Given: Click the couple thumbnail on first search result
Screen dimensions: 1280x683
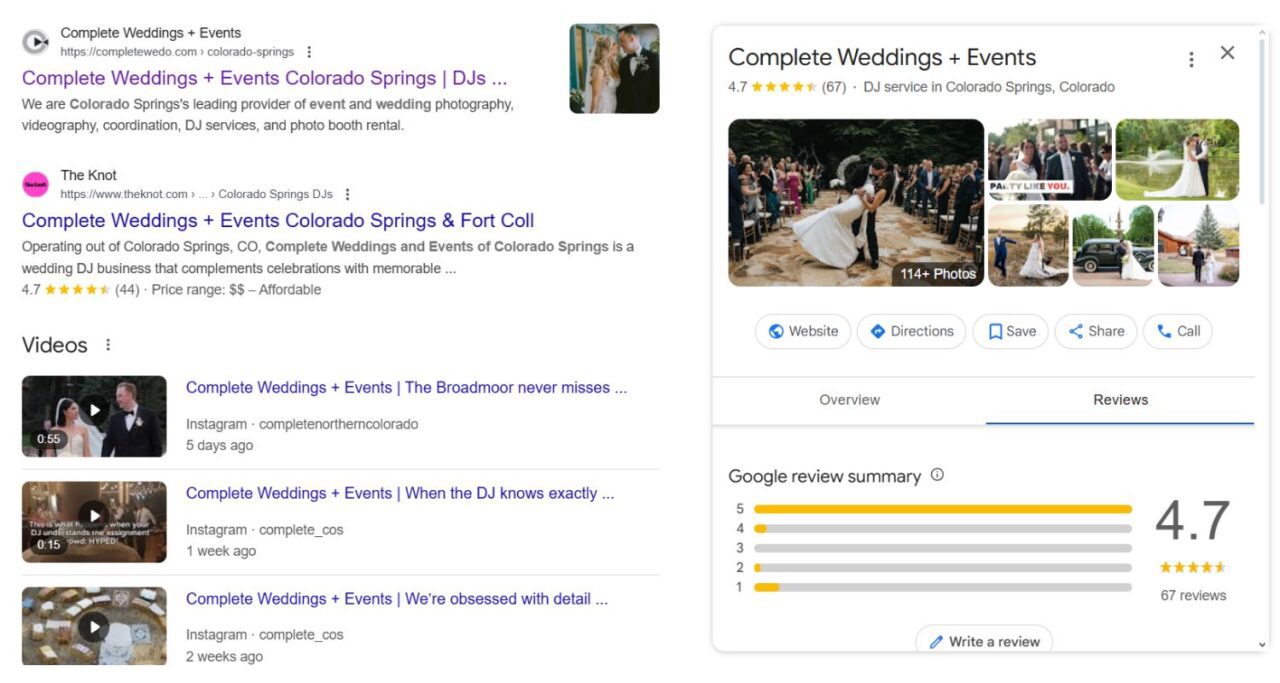Looking at the screenshot, I should pos(614,68).
